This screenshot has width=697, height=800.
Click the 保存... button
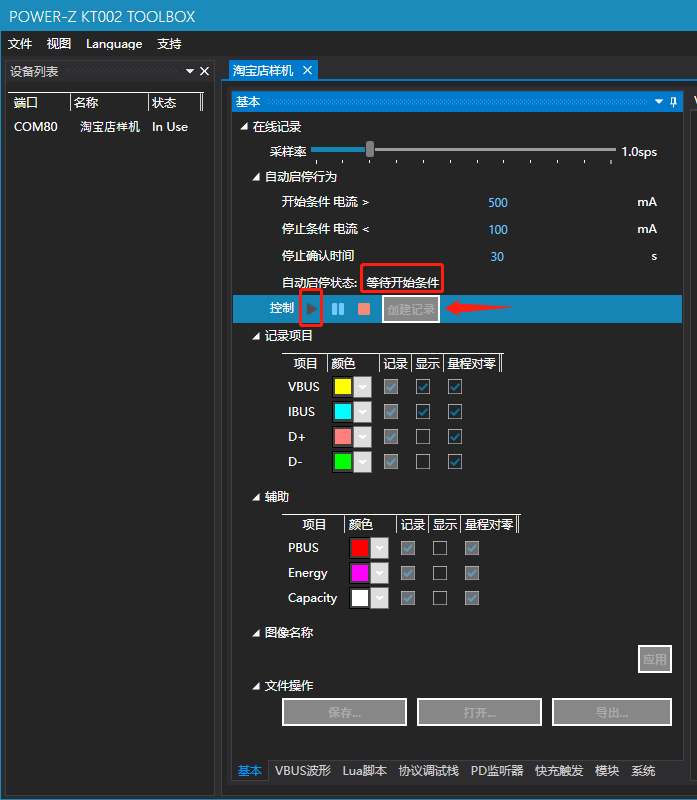point(344,712)
